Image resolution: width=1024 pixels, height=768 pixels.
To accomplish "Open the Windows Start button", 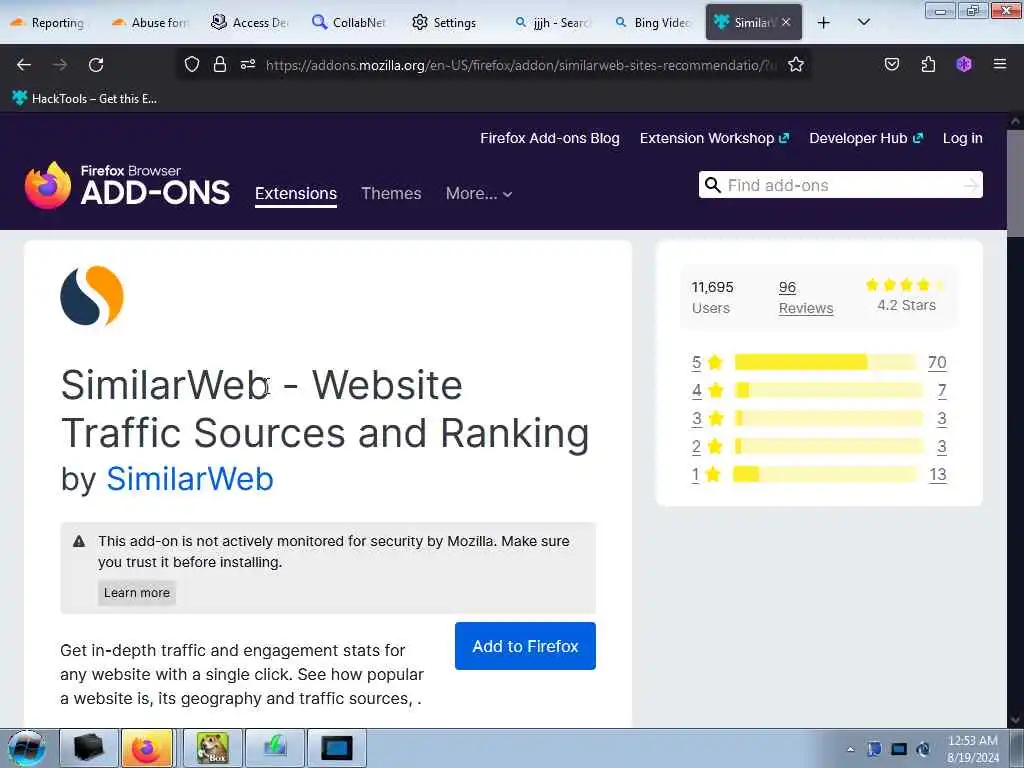I will (27, 748).
